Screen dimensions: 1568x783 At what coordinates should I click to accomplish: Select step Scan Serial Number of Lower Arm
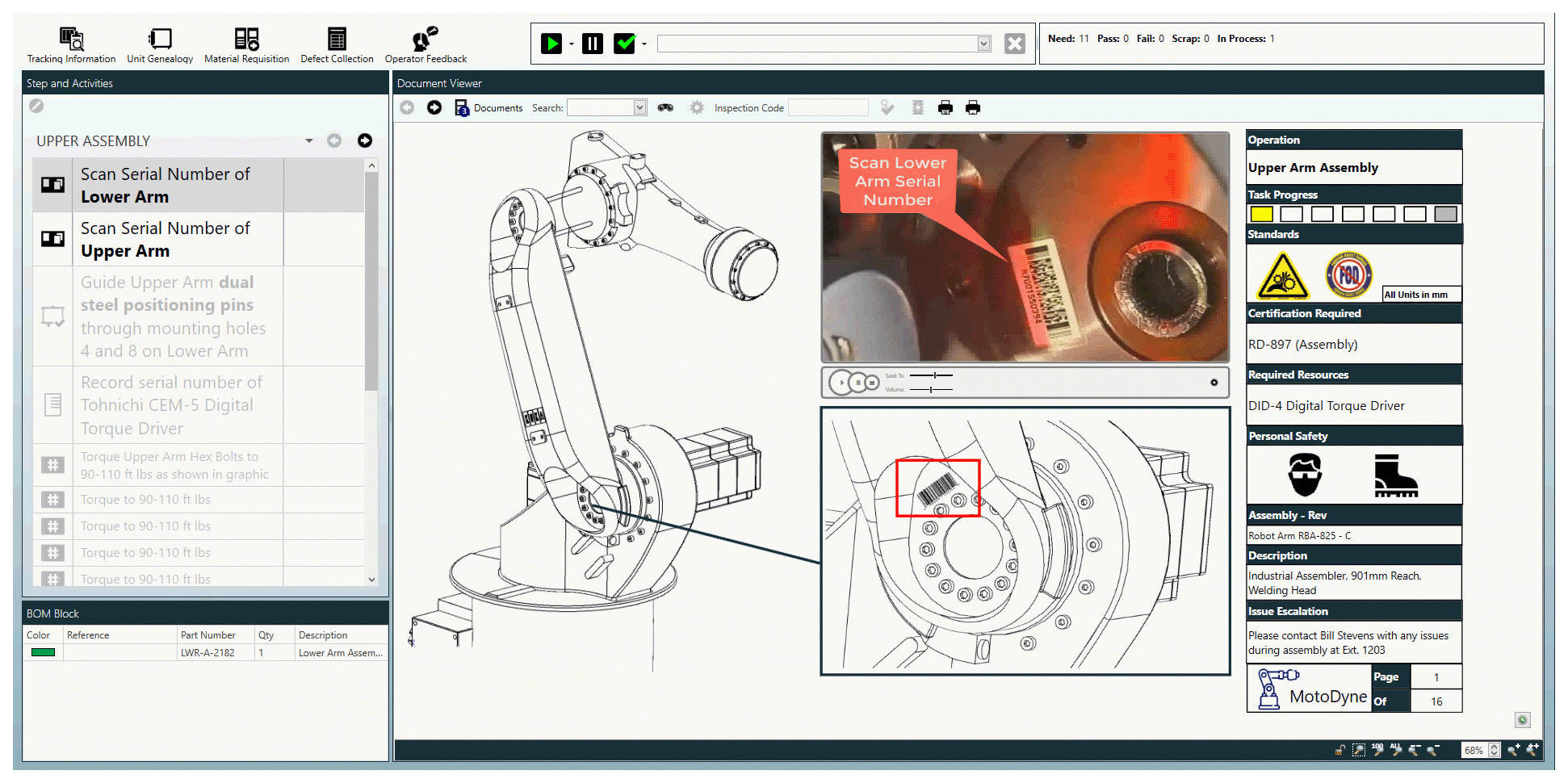[198, 186]
